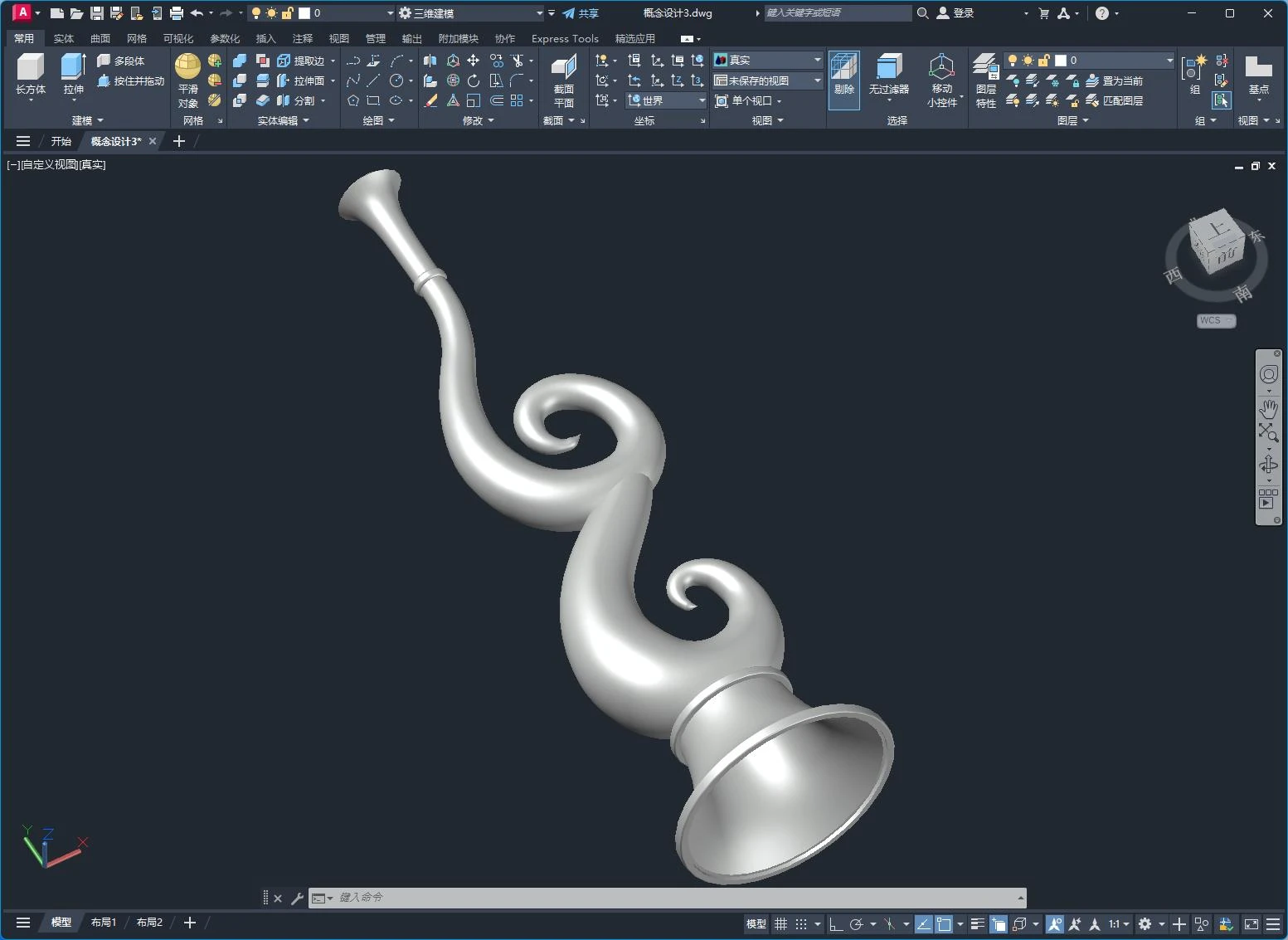This screenshot has height=940, width=1288.
Task: Toggle grid display in the status bar
Action: tap(780, 923)
